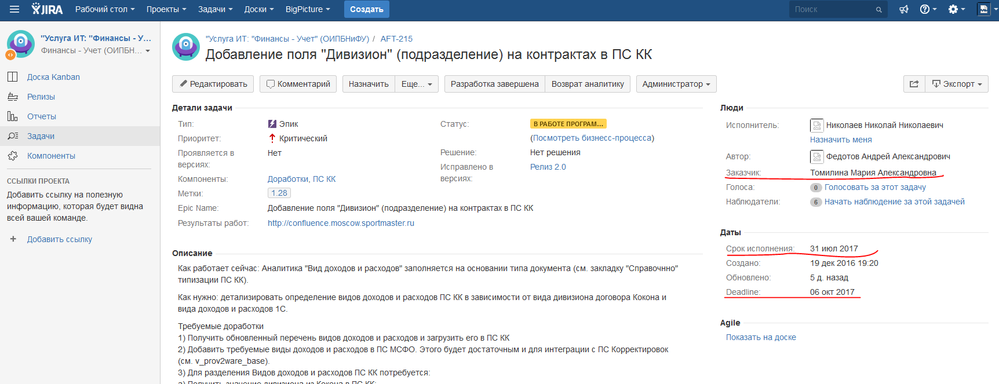This screenshot has height=384, width=999.
Task: Open the Экспорт dropdown
Action: coord(958,84)
